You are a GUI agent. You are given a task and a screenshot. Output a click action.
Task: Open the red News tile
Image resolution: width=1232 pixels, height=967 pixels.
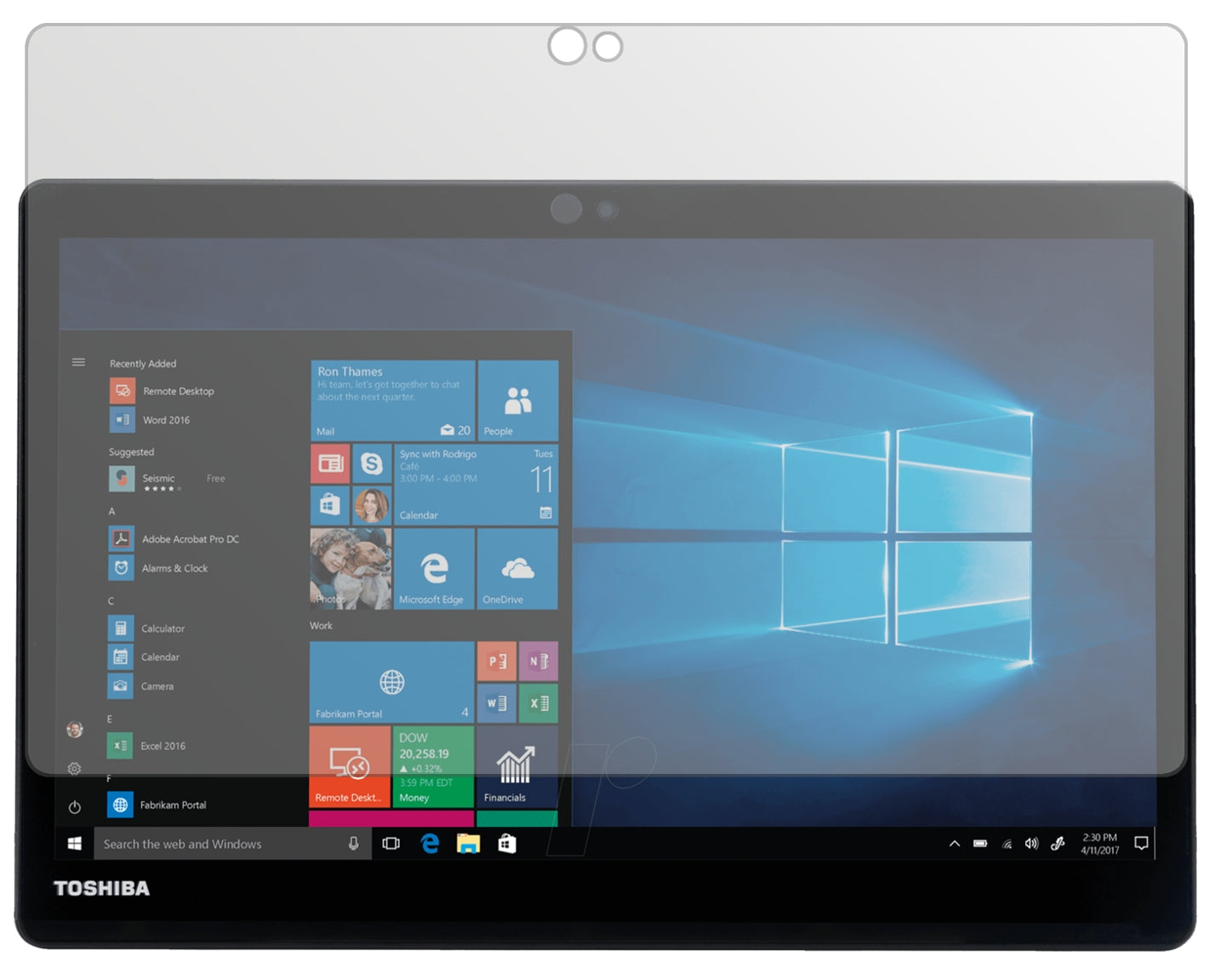click(x=330, y=464)
